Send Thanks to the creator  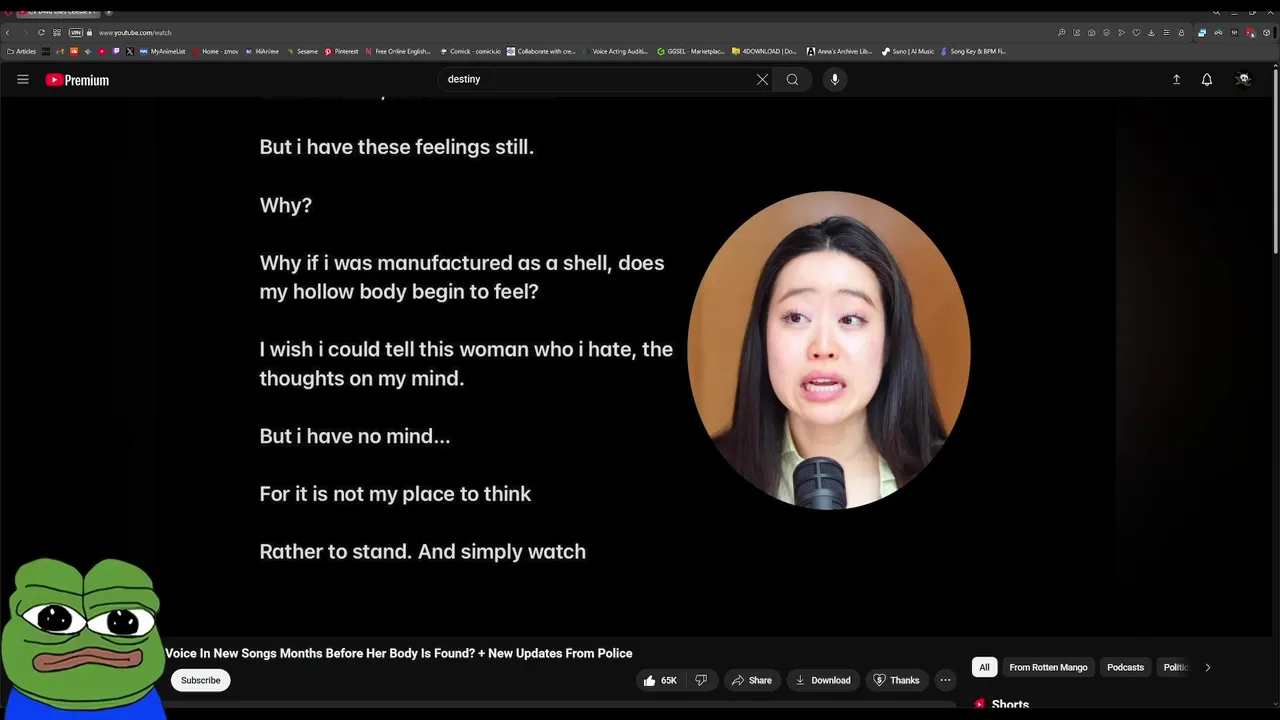pyautogui.click(x=896, y=680)
